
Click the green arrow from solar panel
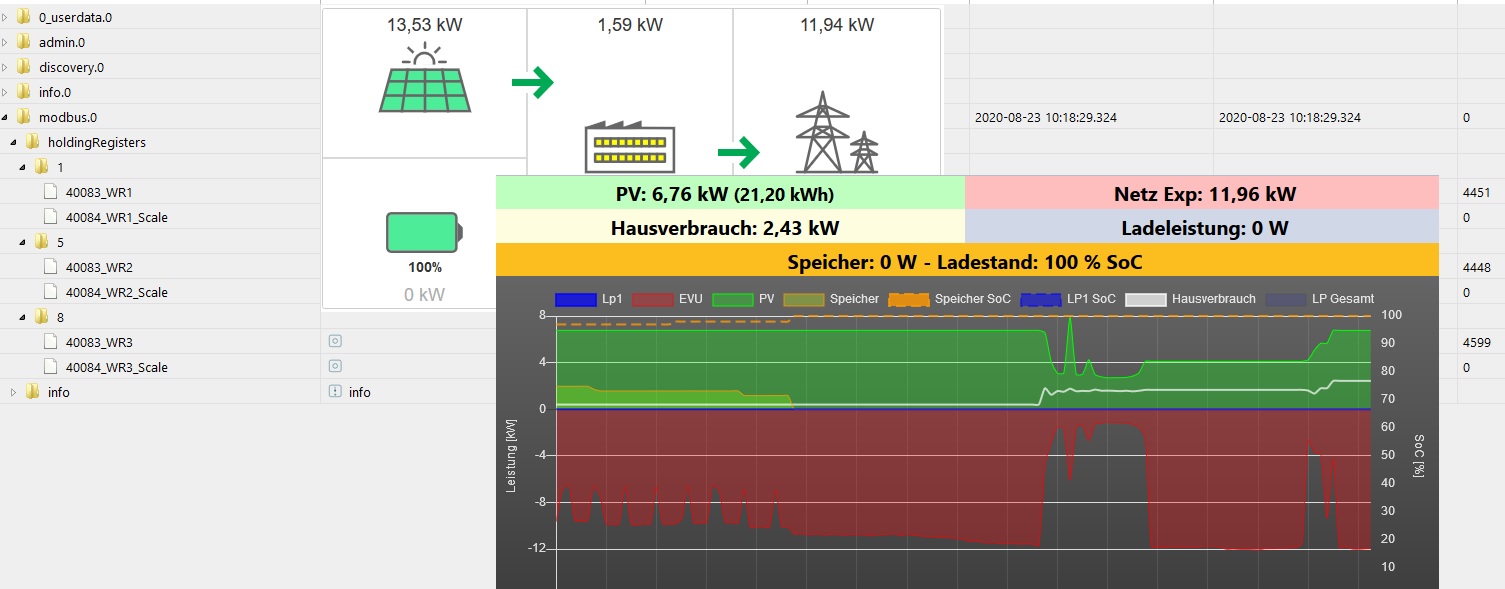[x=532, y=85]
